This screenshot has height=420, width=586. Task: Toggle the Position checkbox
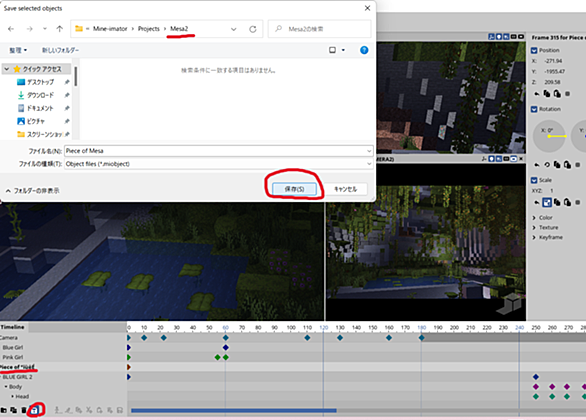pos(534,50)
